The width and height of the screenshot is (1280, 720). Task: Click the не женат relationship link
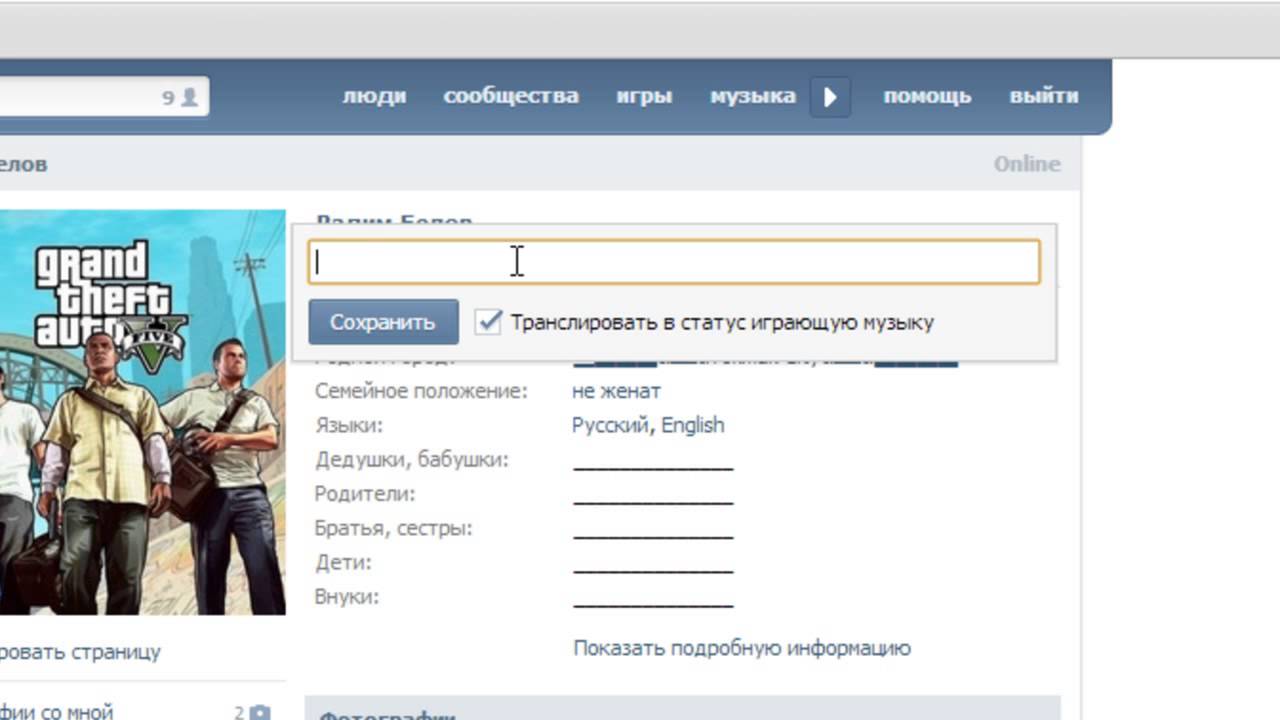tap(616, 391)
